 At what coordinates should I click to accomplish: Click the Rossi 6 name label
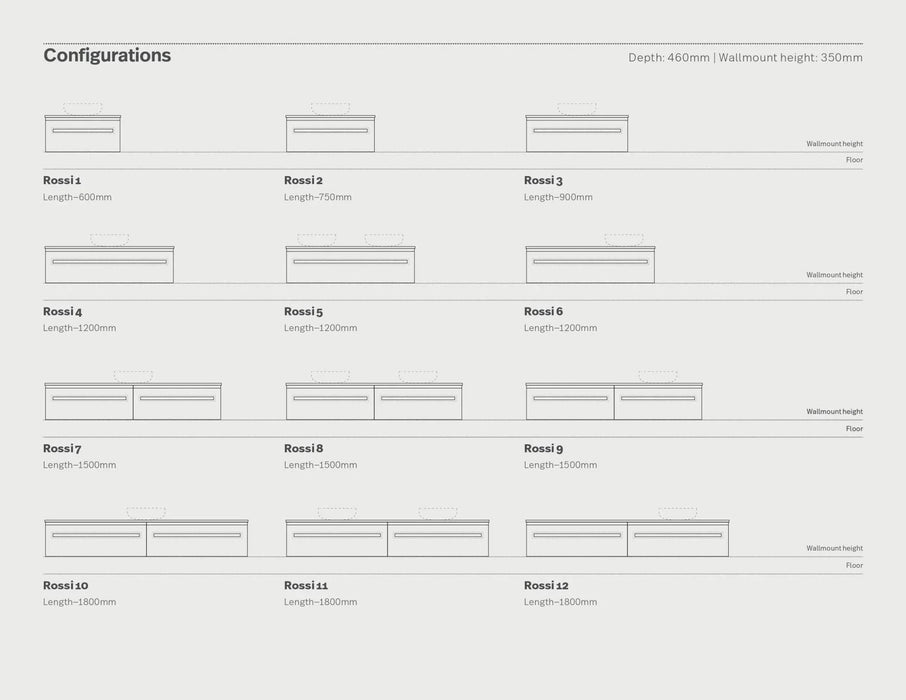point(543,312)
